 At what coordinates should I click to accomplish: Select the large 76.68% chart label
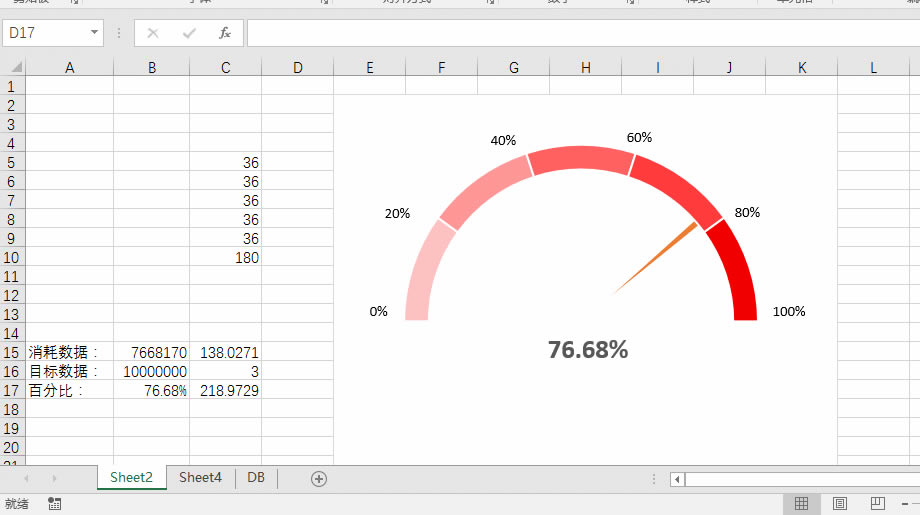(588, 350)
